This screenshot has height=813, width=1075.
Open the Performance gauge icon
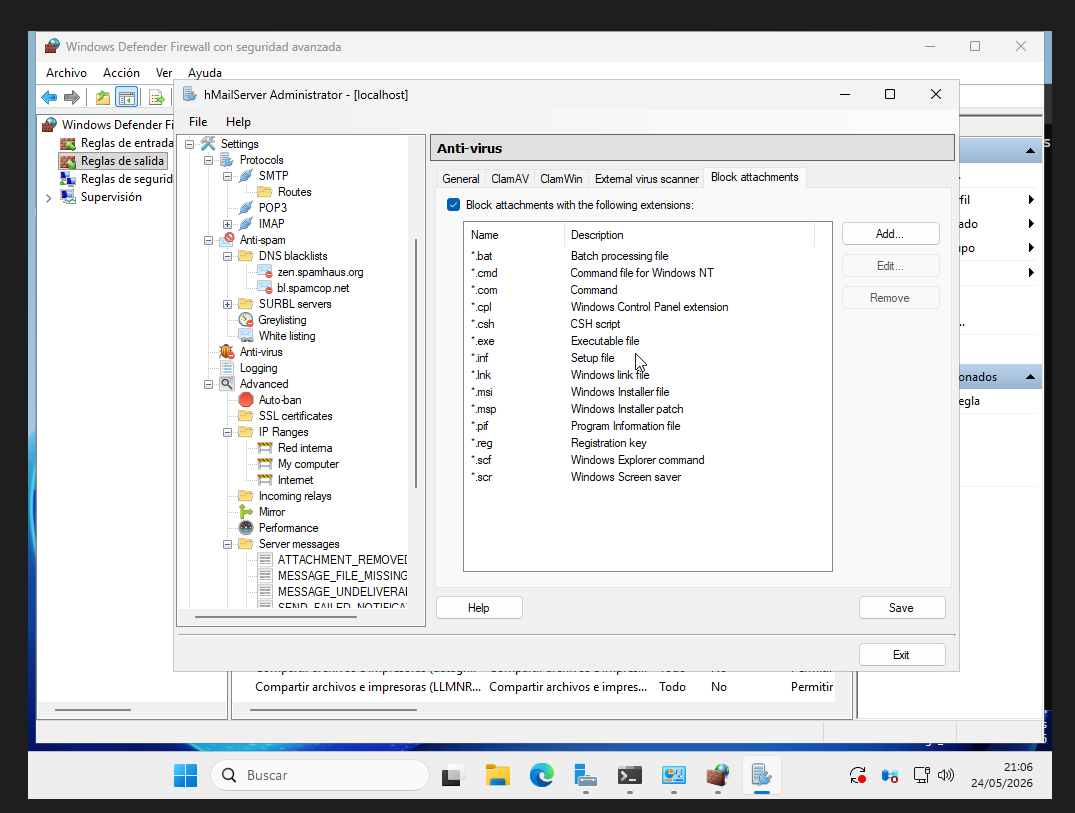[x=245, y=528]
